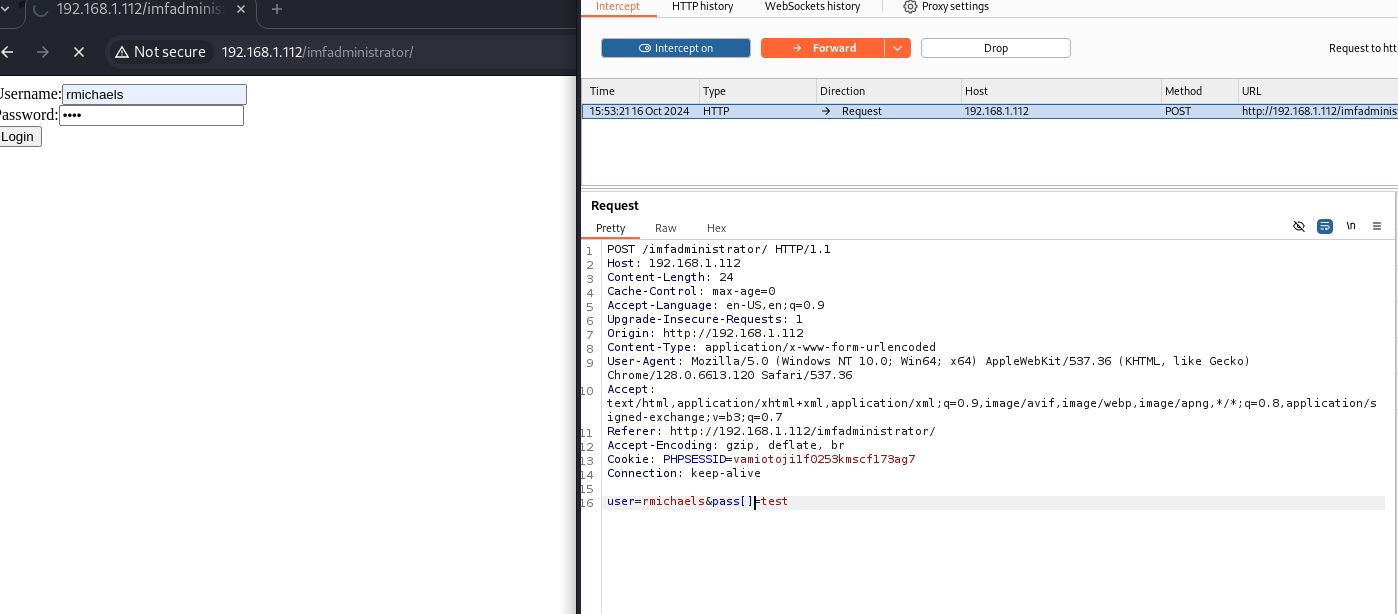Toggle hide non-printable characters eye icon

click(1298, 227)
